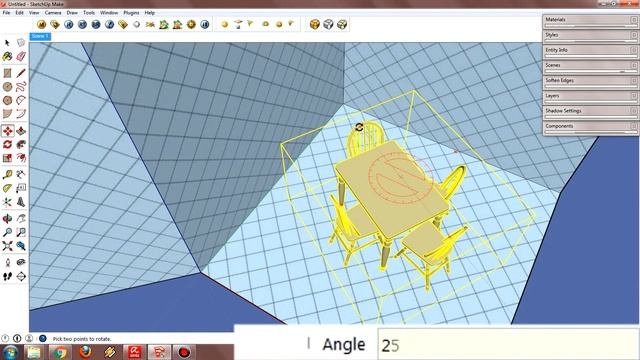
Task: Click the Zoom Extents tool
Action: point(7,246)
